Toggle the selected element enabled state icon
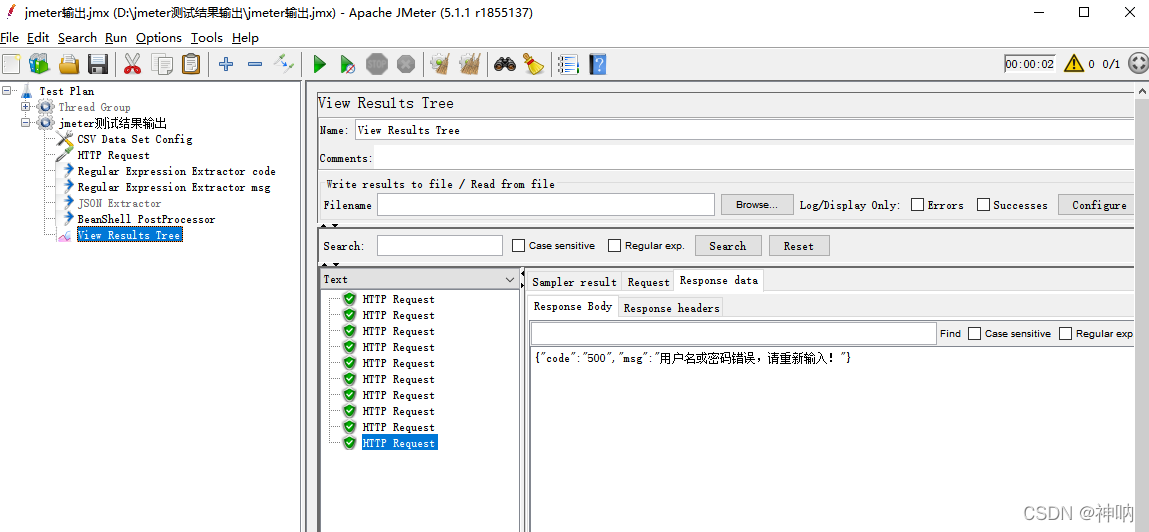This screenshot has width=1149, height=532. pyautogui.click(x=284, y=64)
